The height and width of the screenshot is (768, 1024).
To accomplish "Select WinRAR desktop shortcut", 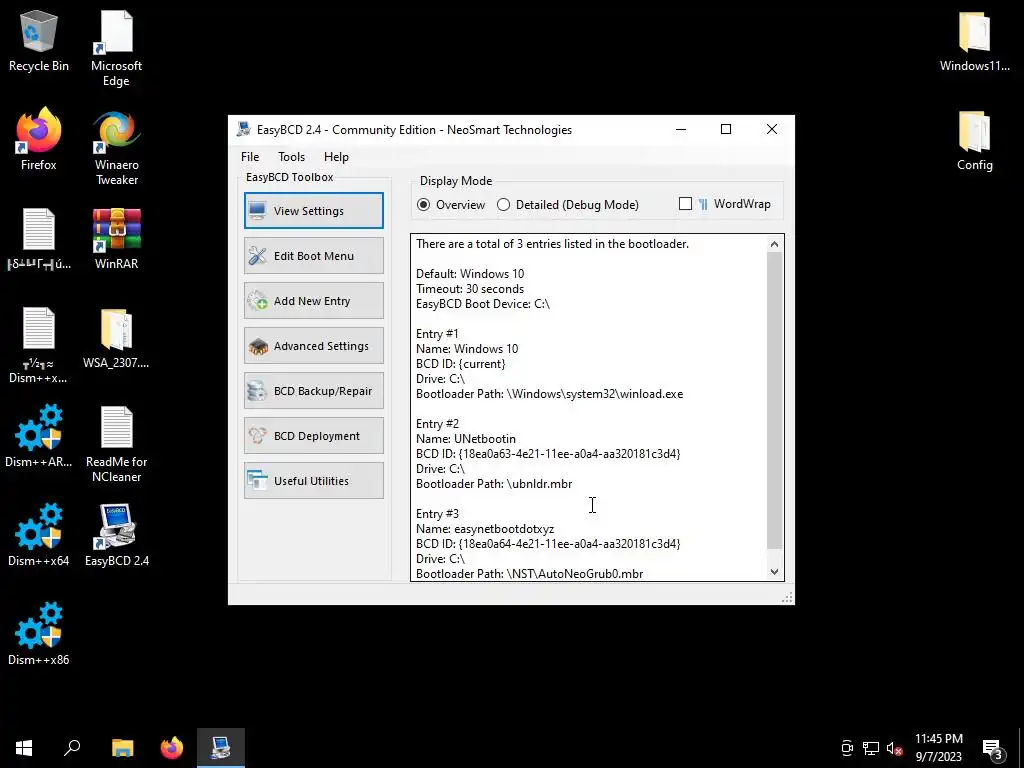I will 116,239.
